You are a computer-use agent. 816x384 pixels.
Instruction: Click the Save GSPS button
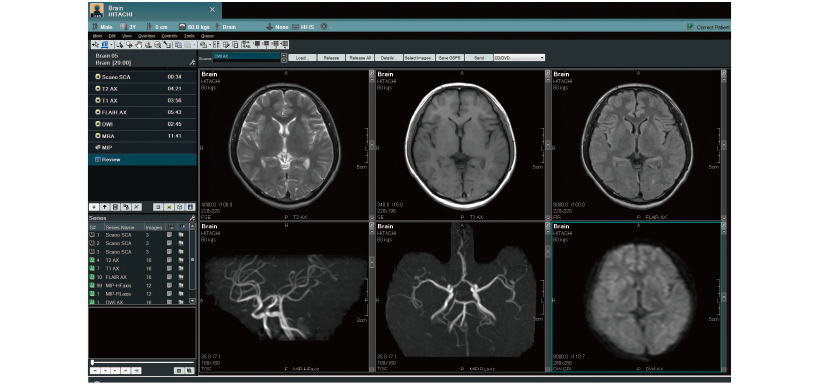coord(450,58)
